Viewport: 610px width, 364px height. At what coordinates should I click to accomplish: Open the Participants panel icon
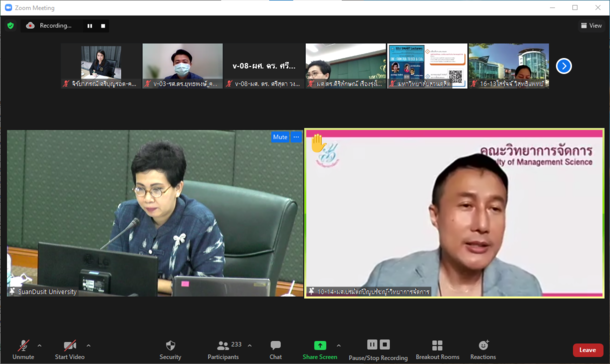(x=223, y=345)
